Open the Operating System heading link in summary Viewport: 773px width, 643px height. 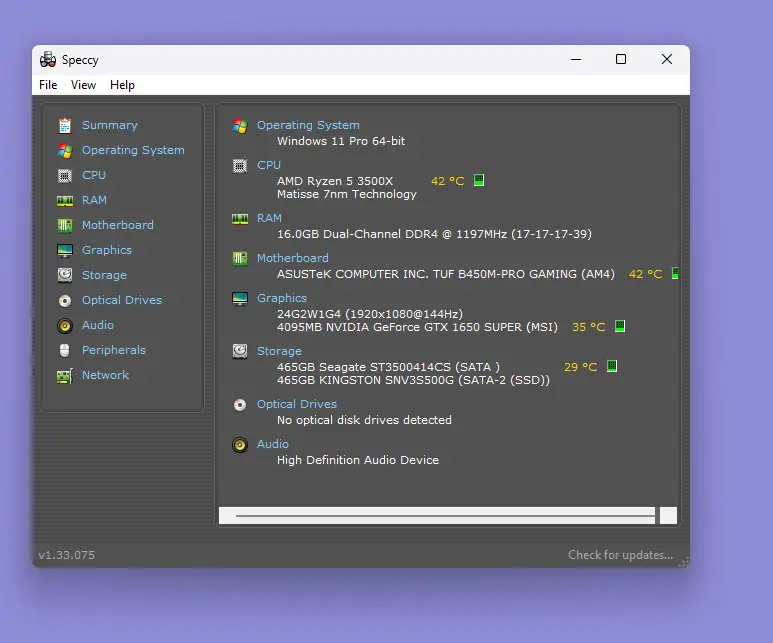tap(308, 125)
